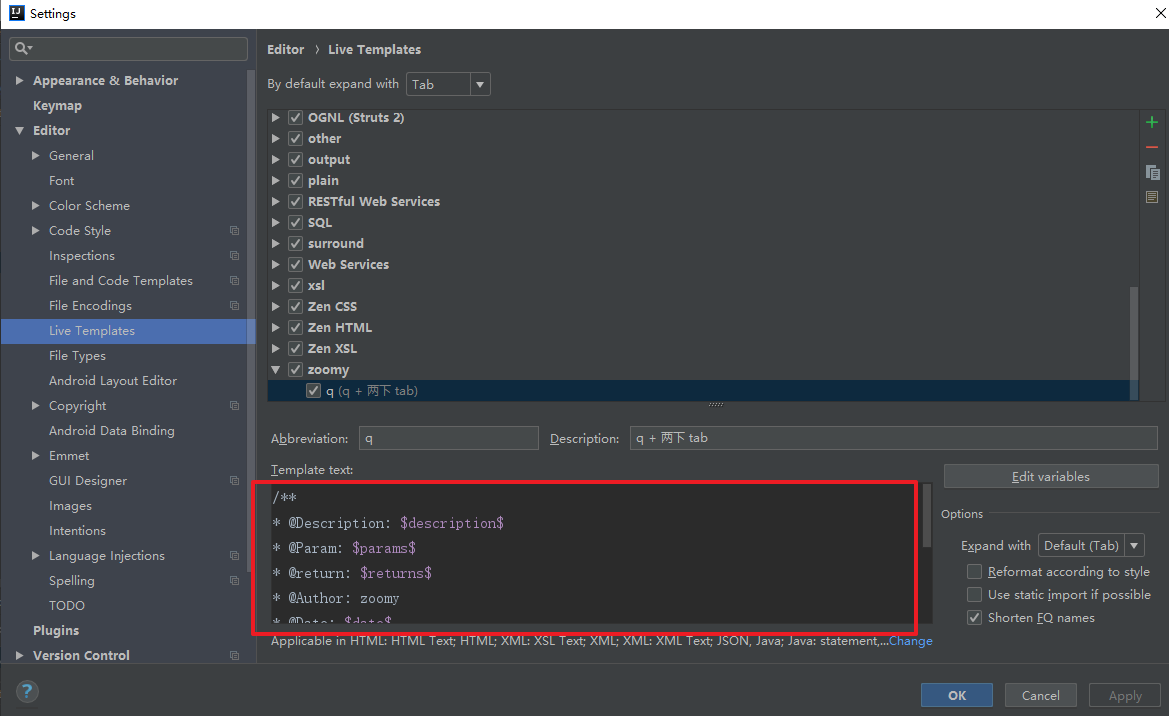Click the Edit variables button

pyautogui.click(x=1050, y=477)
